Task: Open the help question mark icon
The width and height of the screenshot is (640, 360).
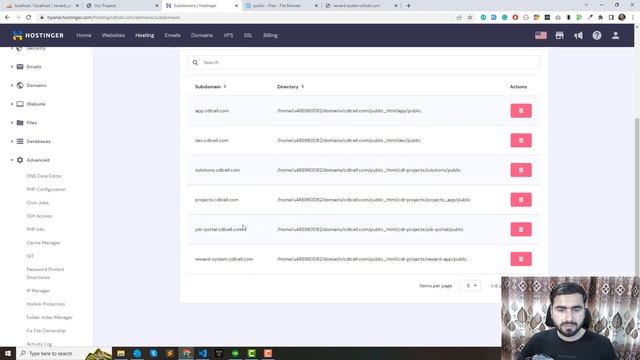Action: coord(597,36)
